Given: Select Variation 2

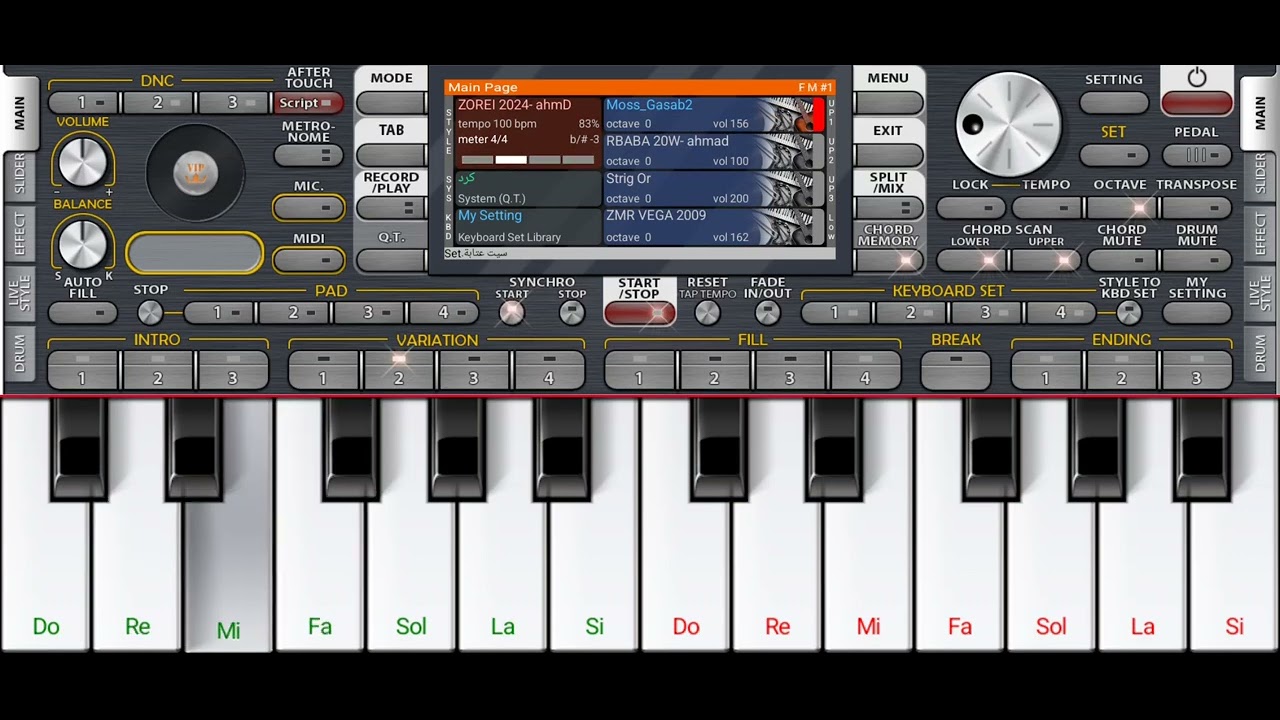Looking at the screenshot, I should (398, 369).
